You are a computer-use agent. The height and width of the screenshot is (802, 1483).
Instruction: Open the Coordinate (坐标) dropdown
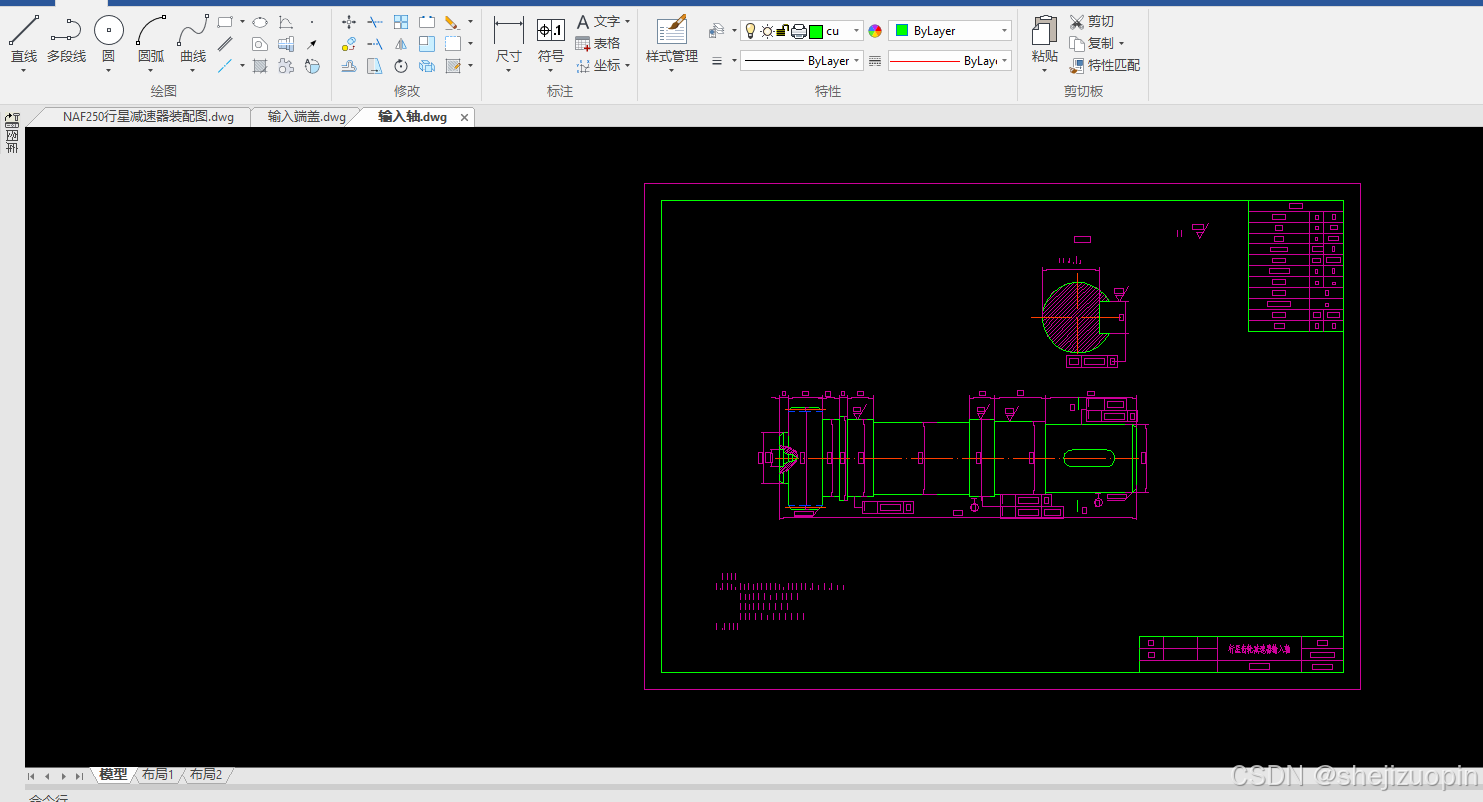603,66
